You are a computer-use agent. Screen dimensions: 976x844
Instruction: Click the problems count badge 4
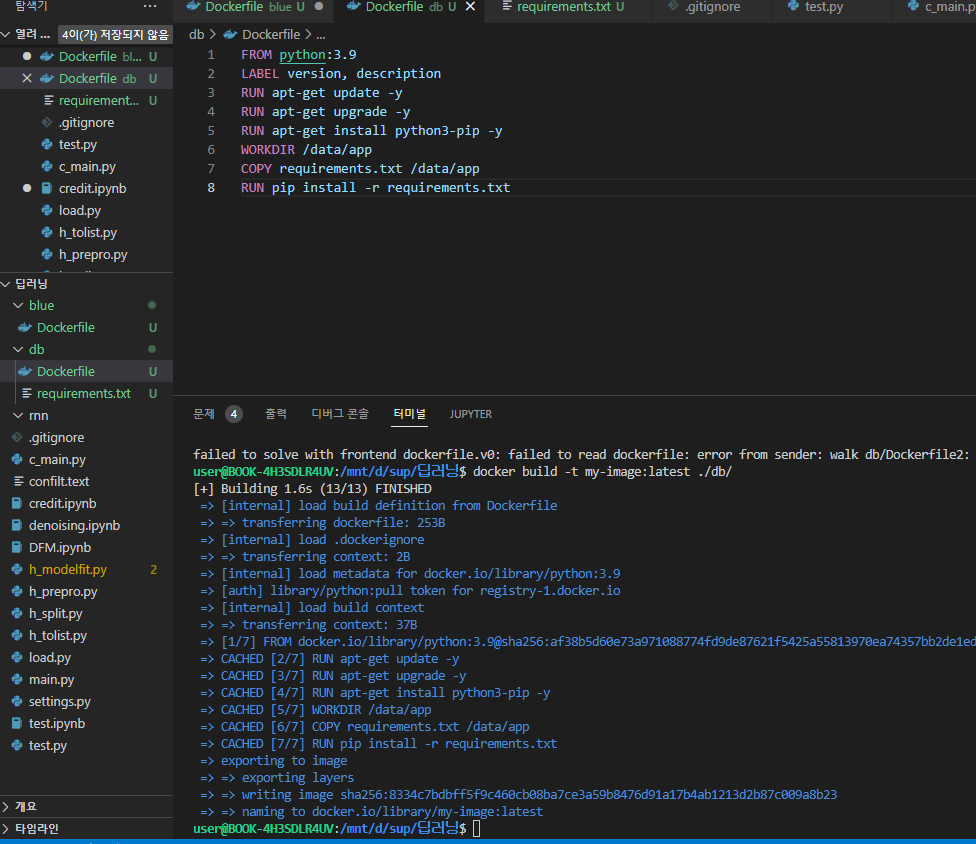click(234, 414)
